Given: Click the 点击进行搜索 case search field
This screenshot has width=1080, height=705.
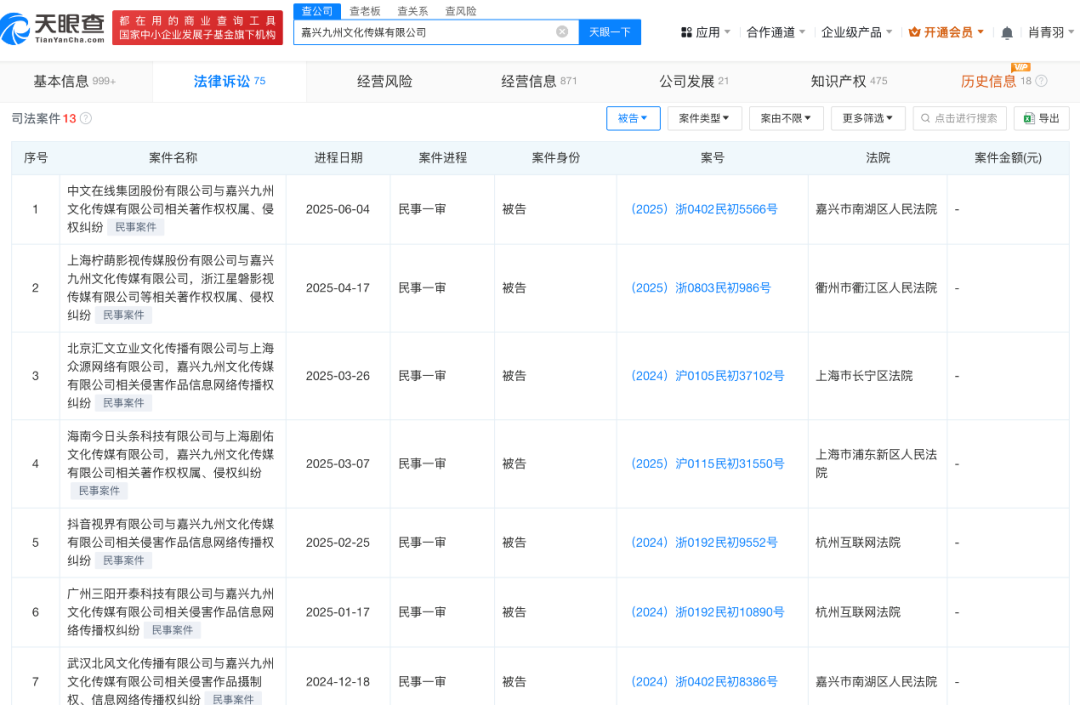Looking at the screenshot, I should [x=959, y=118].
